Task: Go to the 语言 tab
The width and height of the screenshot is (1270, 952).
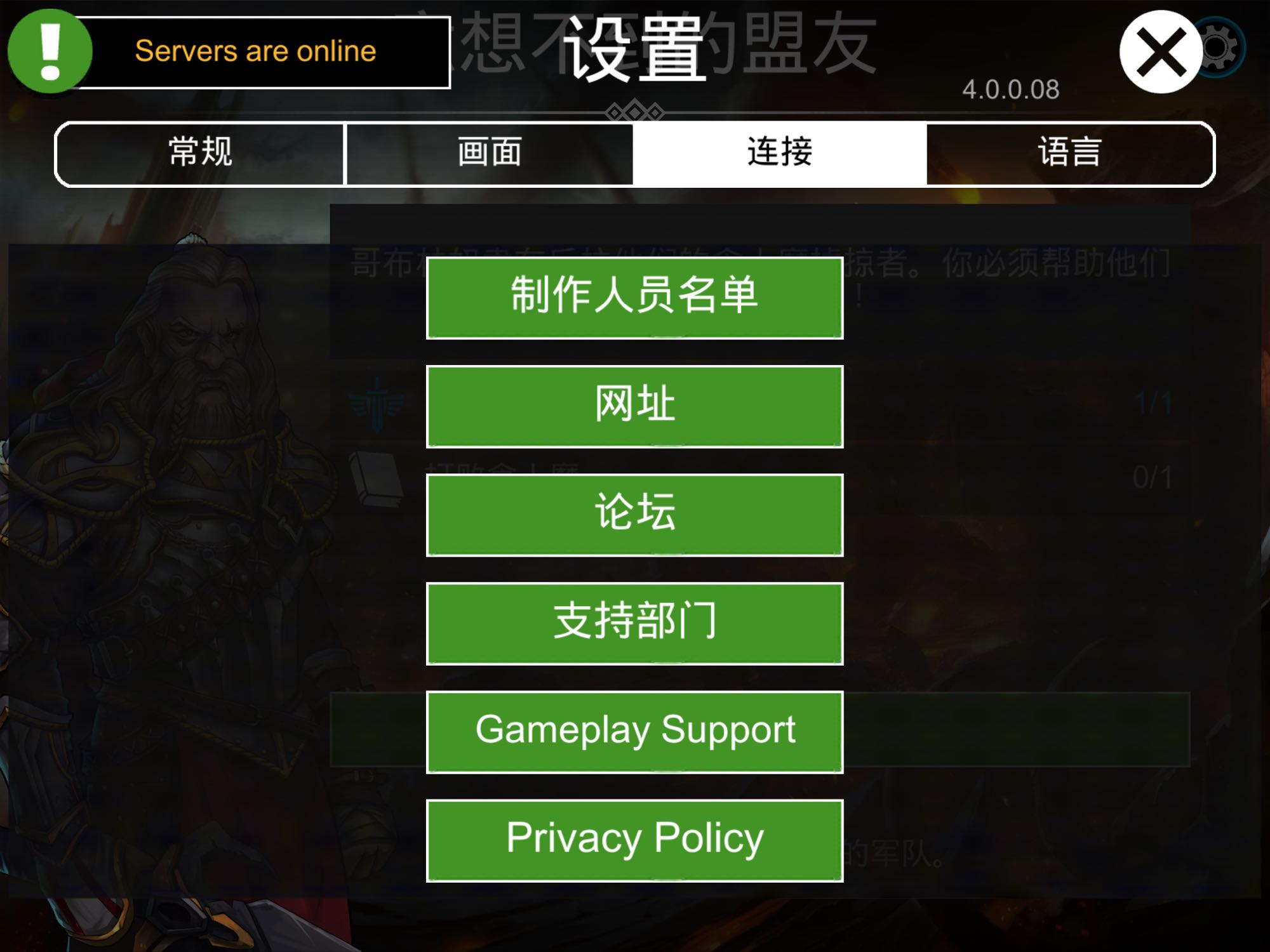Action: 1070,153
